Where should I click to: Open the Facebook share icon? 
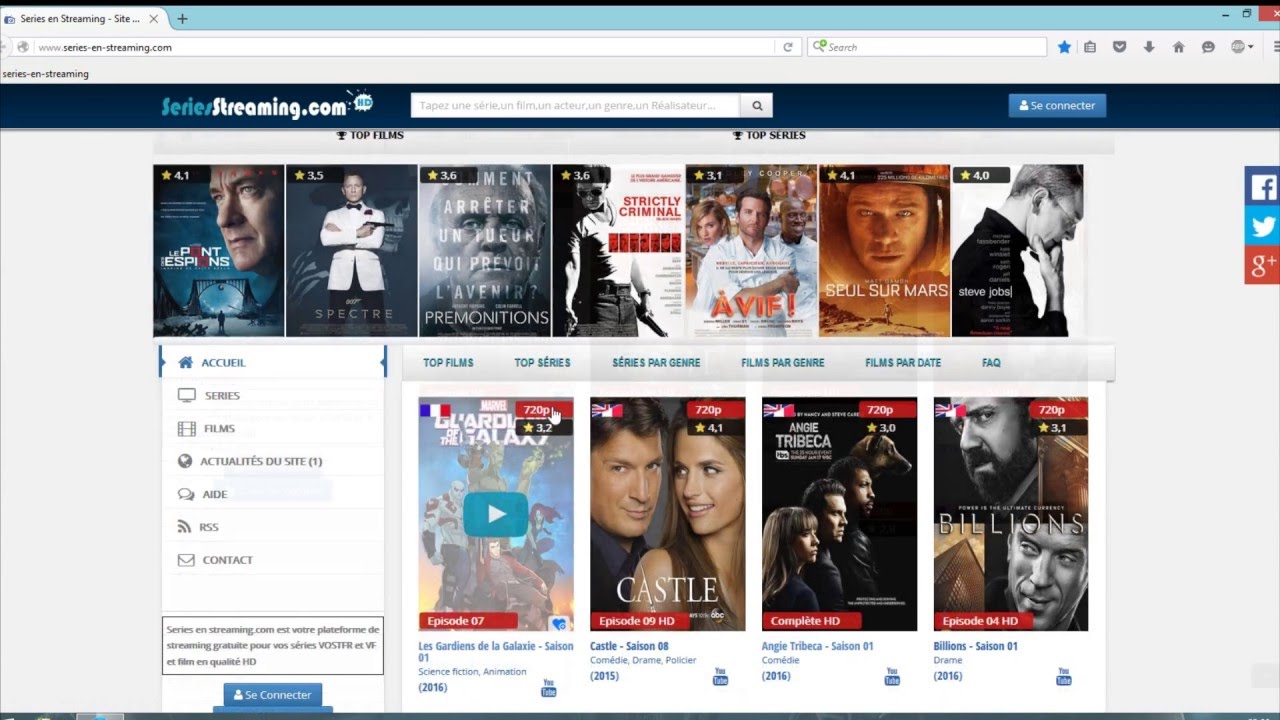[1262, 187]
